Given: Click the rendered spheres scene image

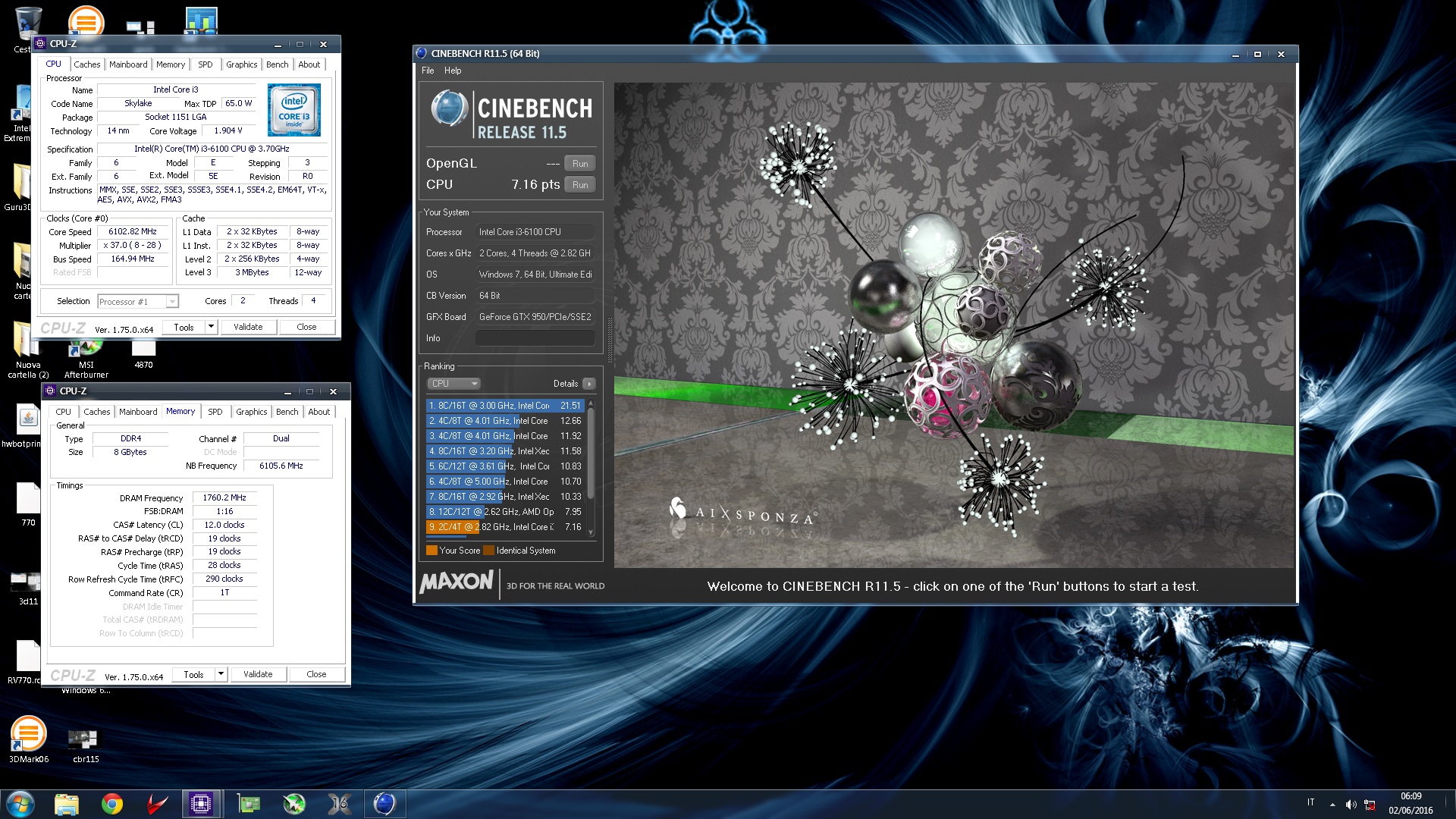Looking at the screenshot, I should 954,325.
